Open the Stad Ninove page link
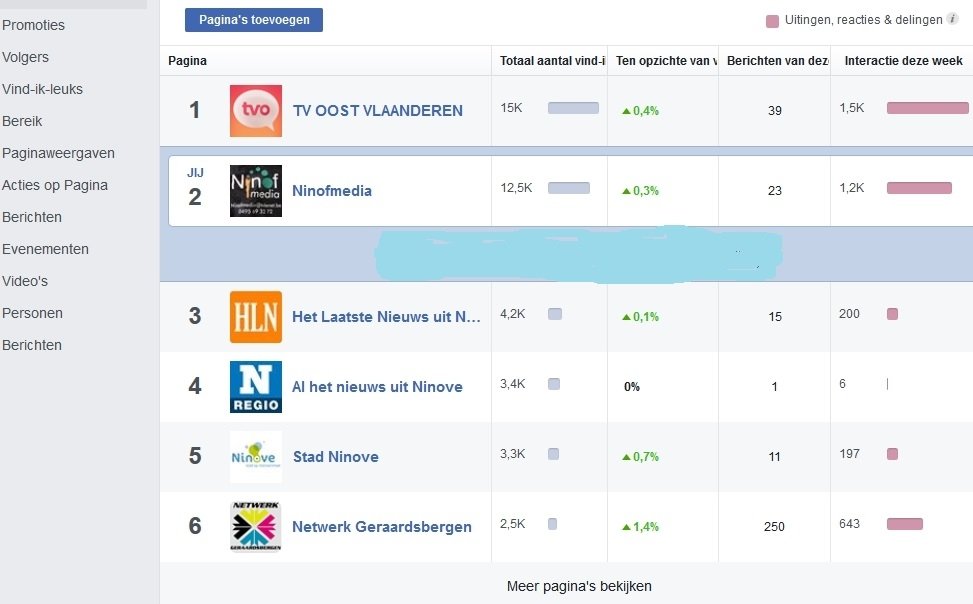Viewport: 973px width, 604px height. (335, 456)
